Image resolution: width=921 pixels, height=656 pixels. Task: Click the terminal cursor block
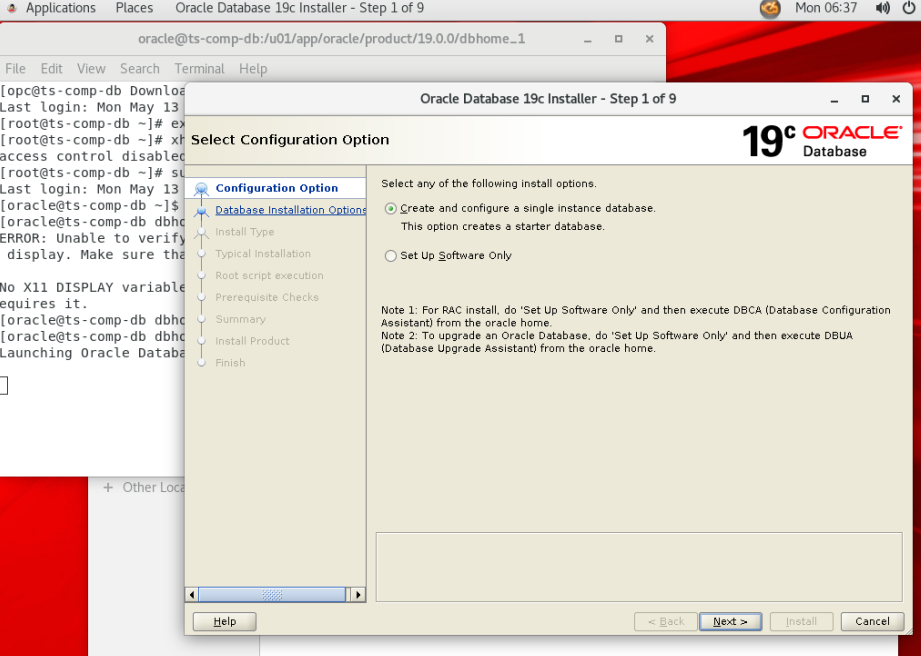point(4,385)
